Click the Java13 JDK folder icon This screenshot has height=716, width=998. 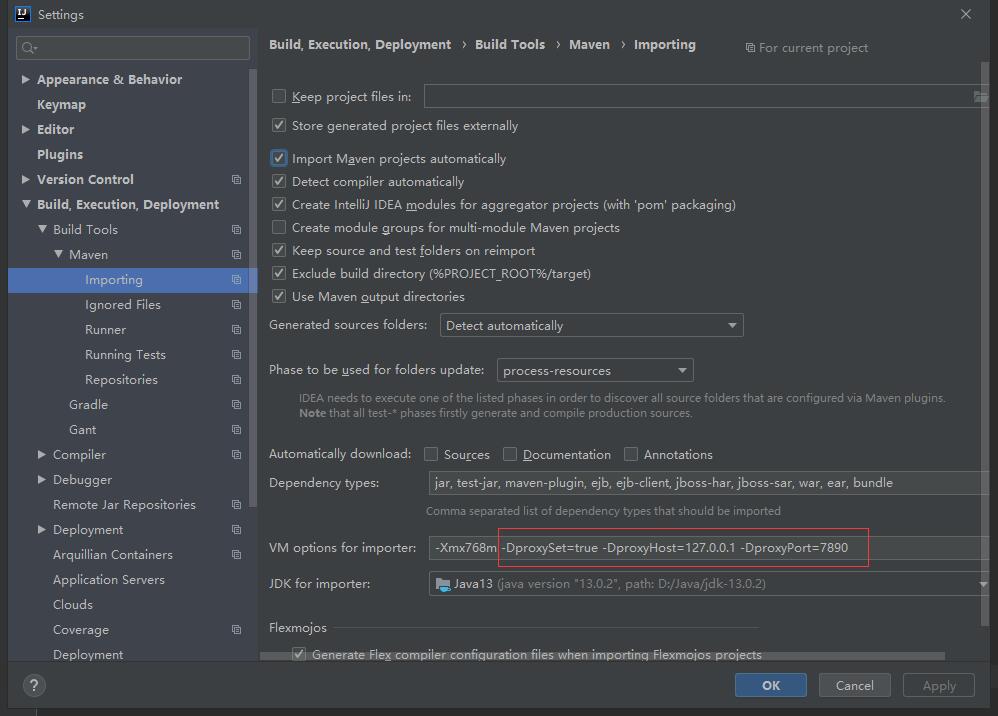click(x=443, y=584)
